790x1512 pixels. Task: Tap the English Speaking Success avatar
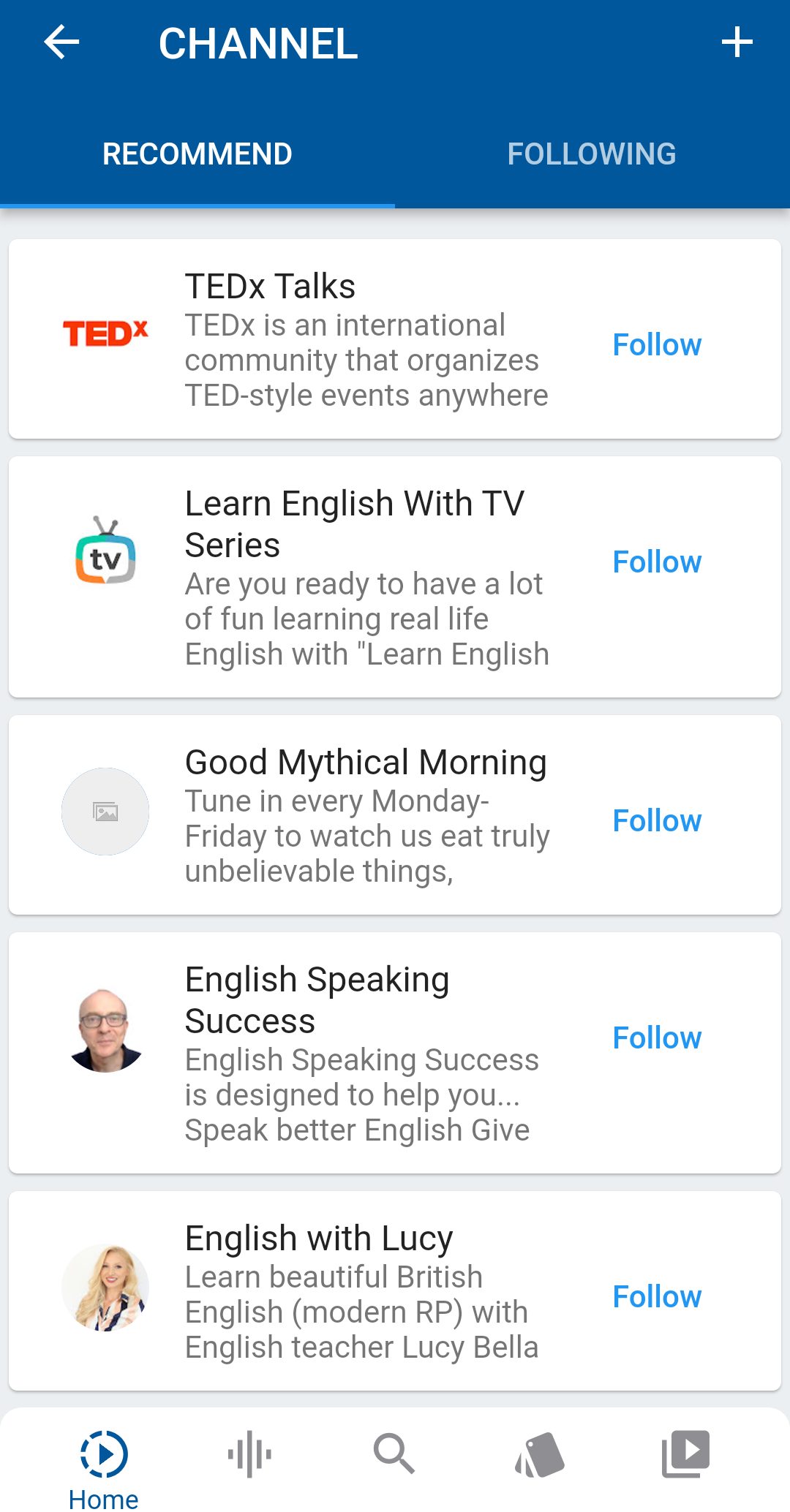point(105,1029)
